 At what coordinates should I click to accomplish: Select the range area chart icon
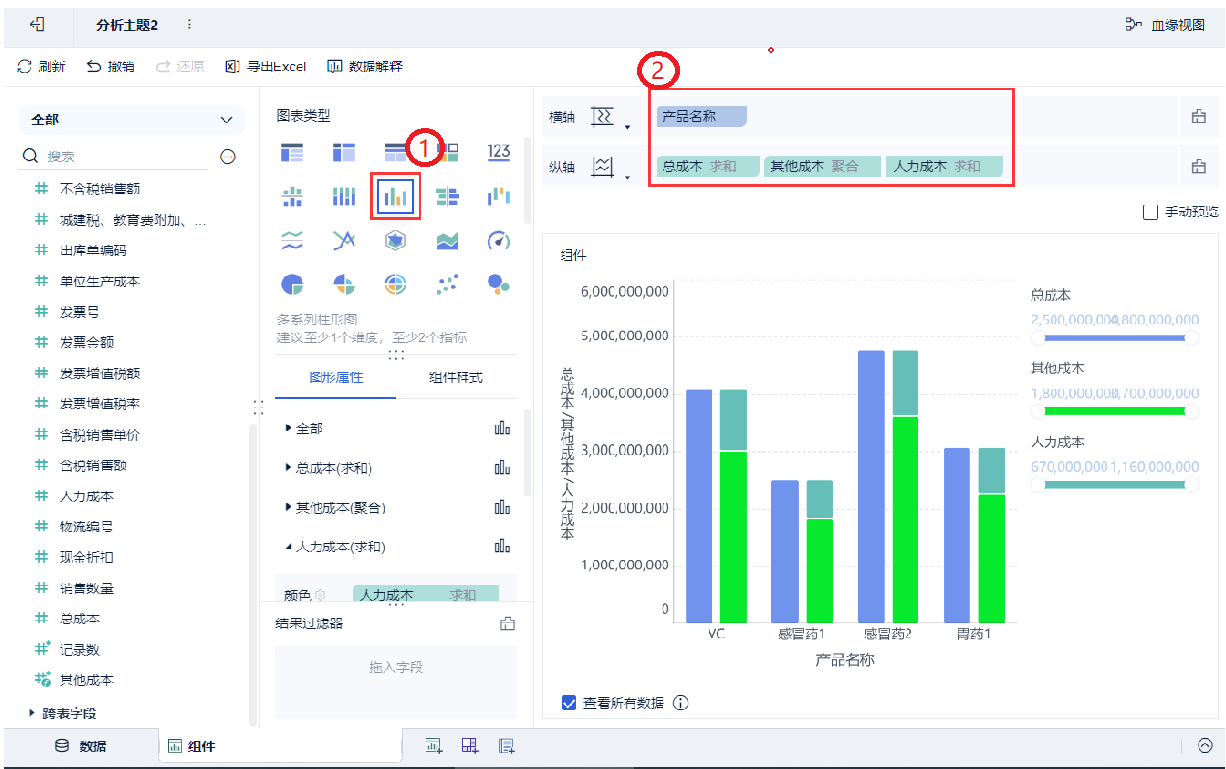click(447, 240)
